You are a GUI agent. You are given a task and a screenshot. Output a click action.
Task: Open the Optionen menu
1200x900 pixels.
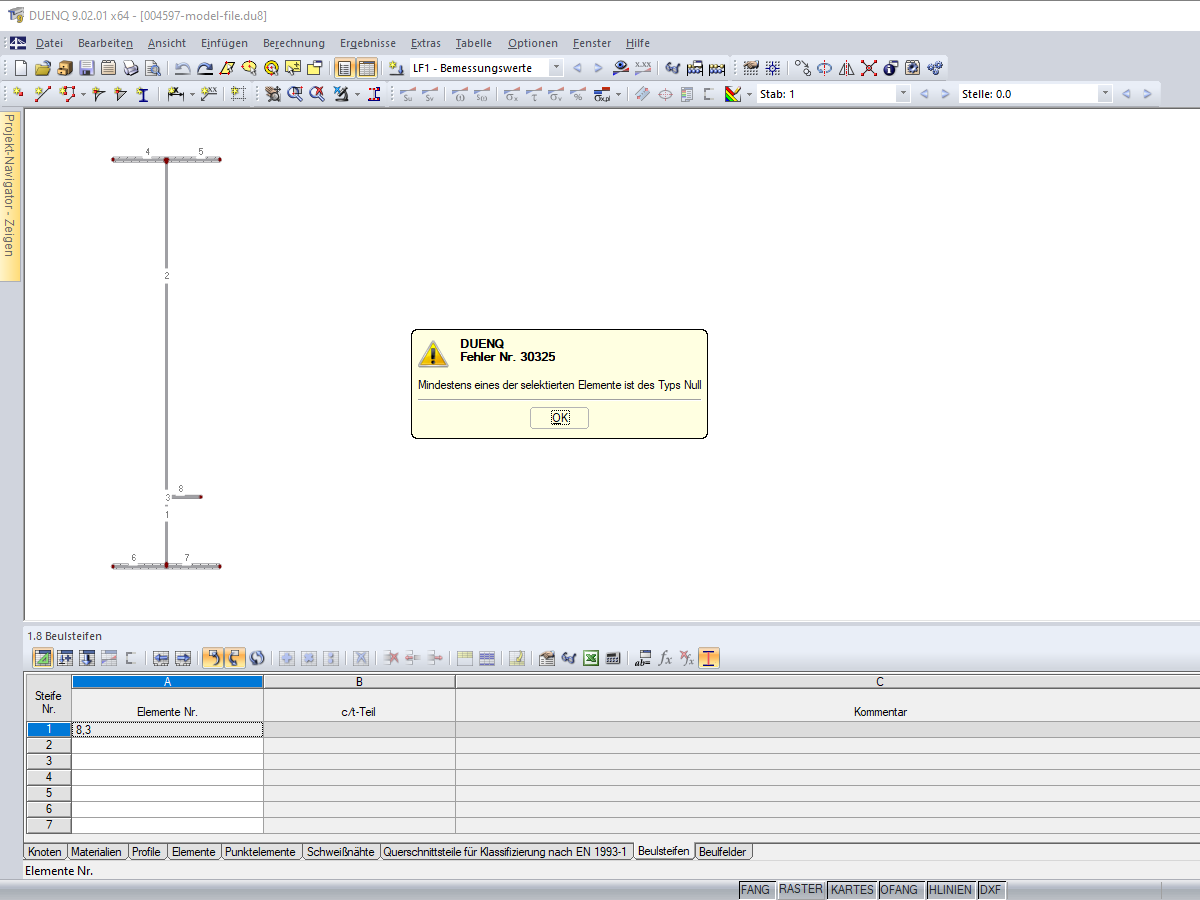pyautogui.click(x=533, y=43)
